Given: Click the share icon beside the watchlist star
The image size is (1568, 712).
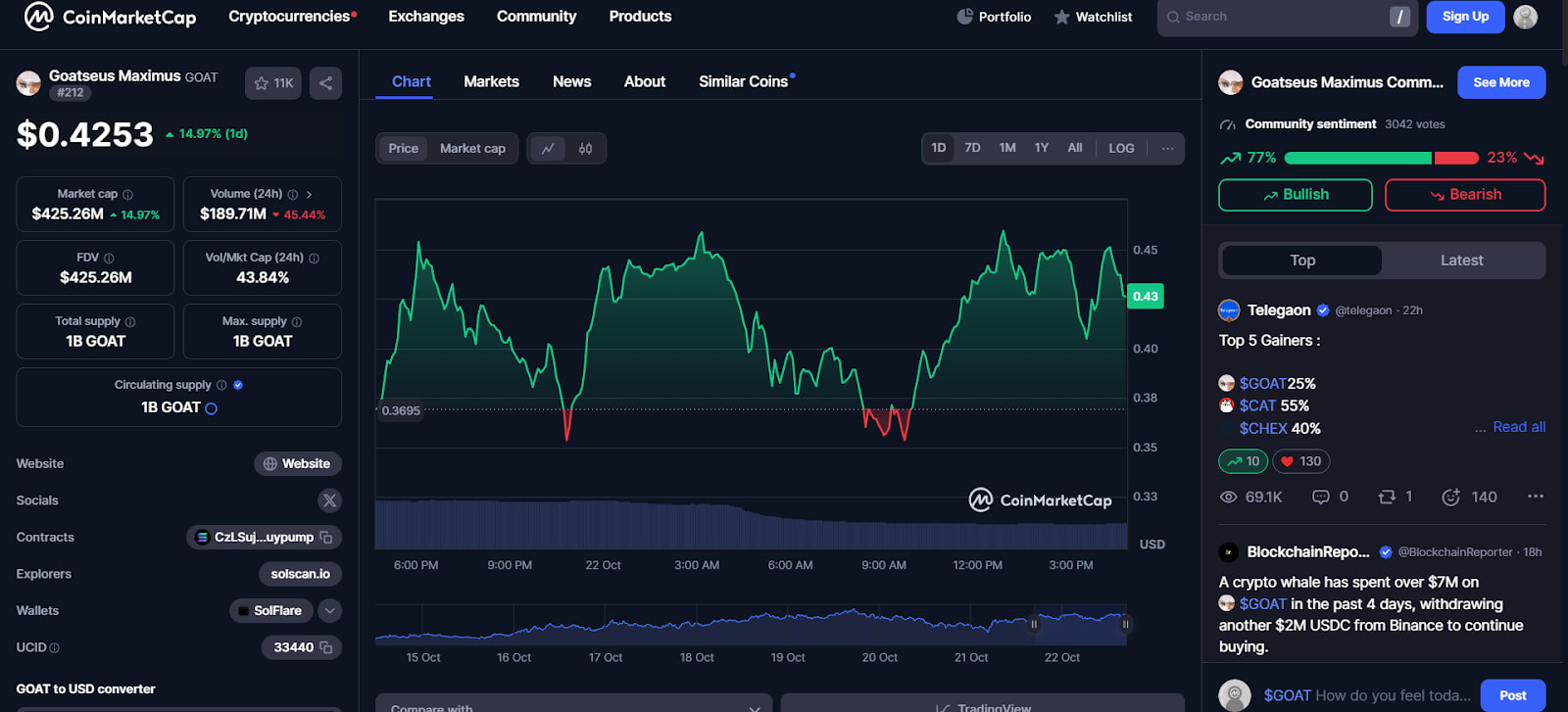Looking at the screenshot, I should pyautogui.click(x=325, y=83).
